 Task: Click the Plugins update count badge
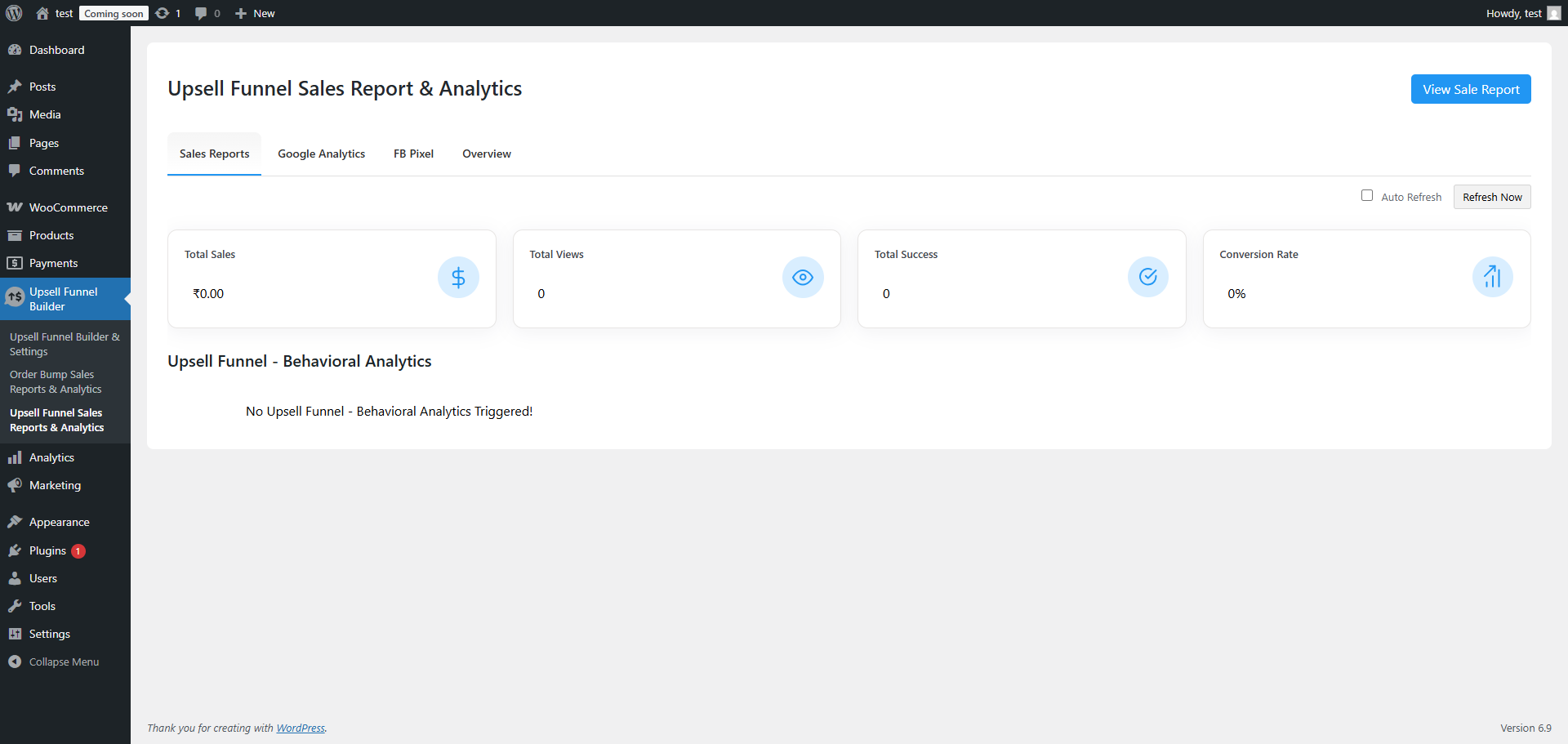point(78,550)
